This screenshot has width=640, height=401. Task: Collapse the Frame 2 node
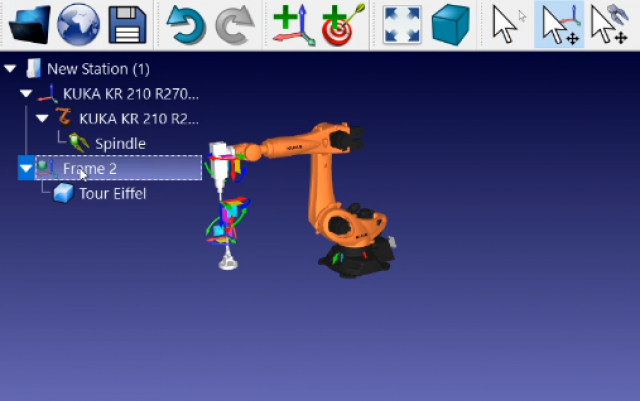tap(26, 168)
